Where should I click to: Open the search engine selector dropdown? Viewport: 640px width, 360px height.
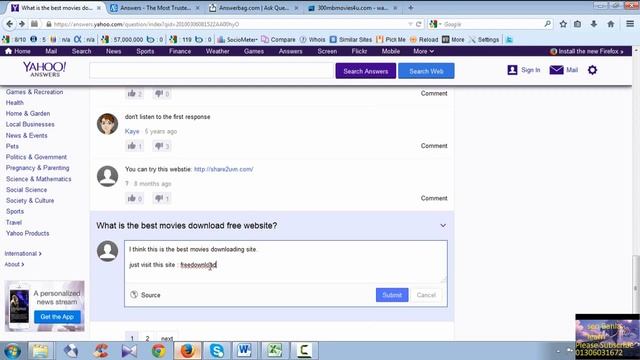[x=435, y=24]
